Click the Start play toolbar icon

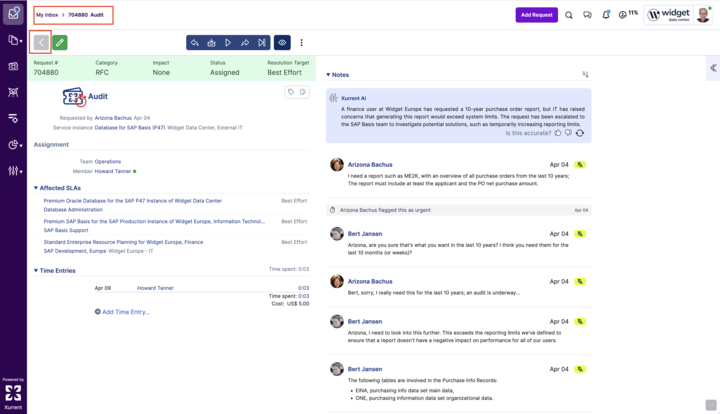tap(228, 43)
